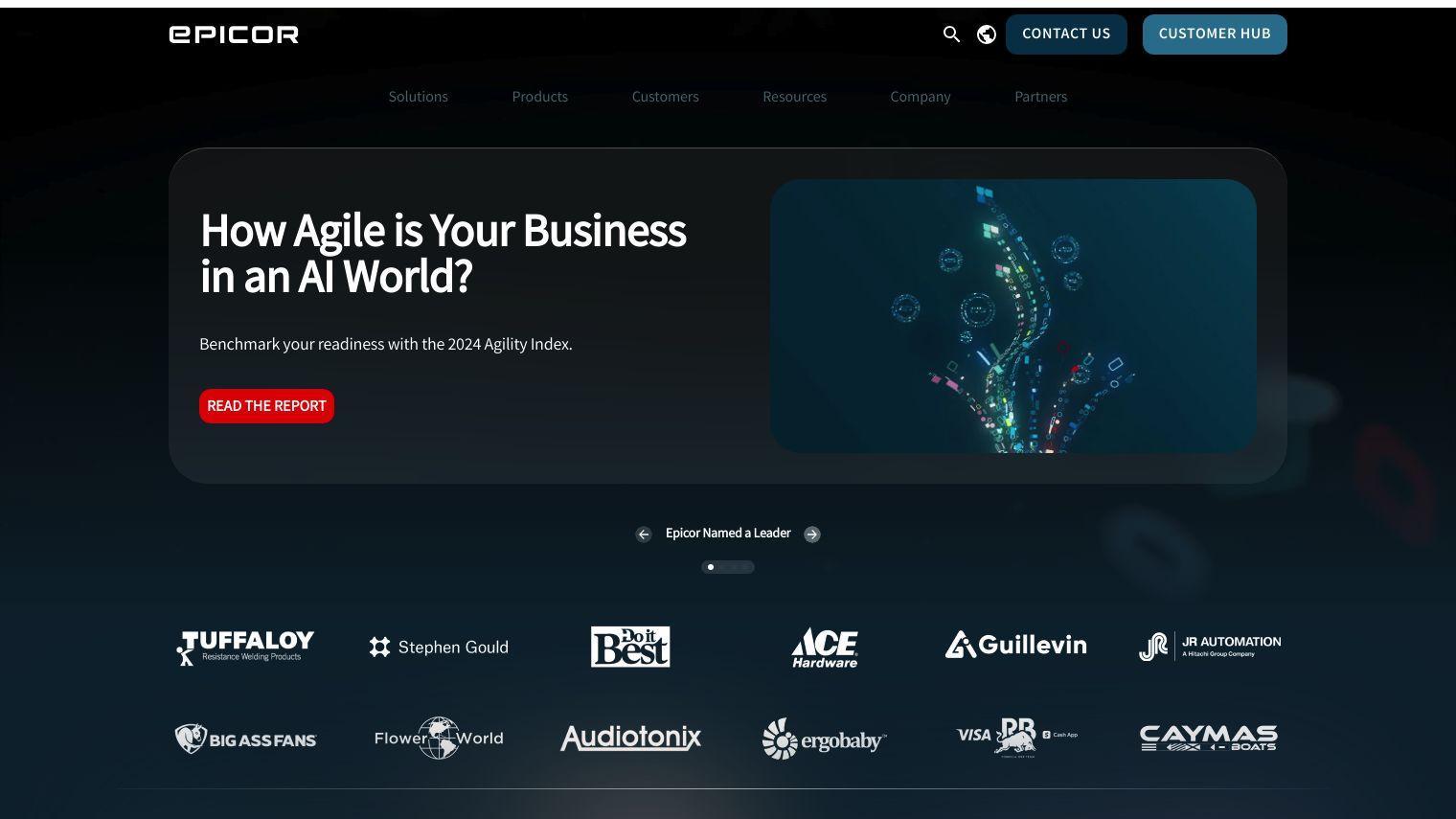Viewport: 1456px width, 819px height.
Task: Open the Solutions menu
Action: 419,97
